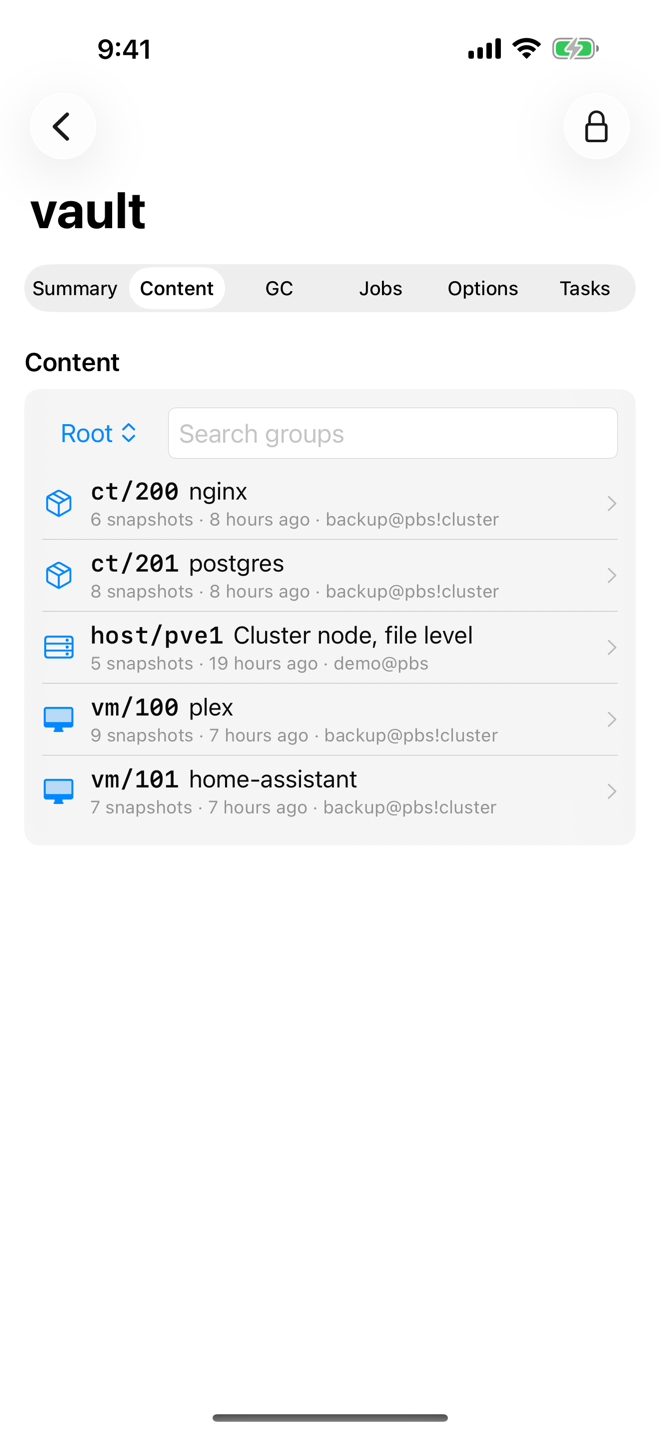Tap the container cube icon for ct/201
The height and width of the screenshot is (1434, 660).
click(59, 575)
